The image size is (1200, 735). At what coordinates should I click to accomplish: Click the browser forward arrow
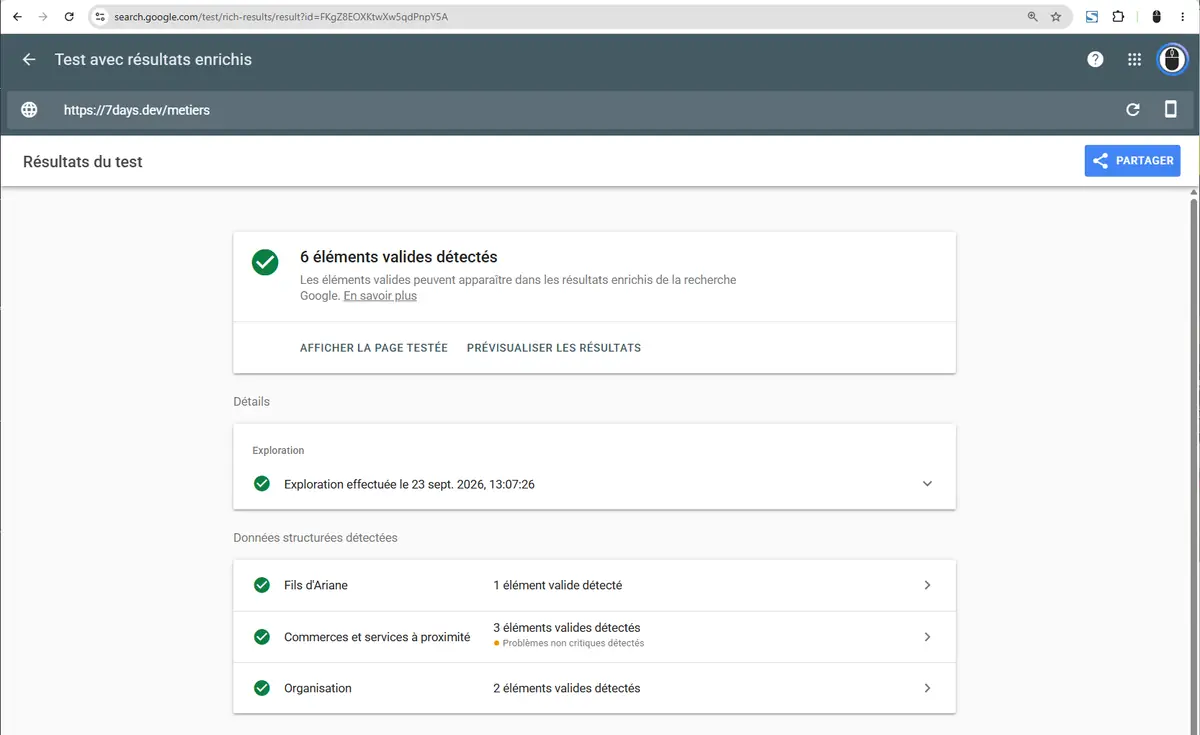[43, 17]
